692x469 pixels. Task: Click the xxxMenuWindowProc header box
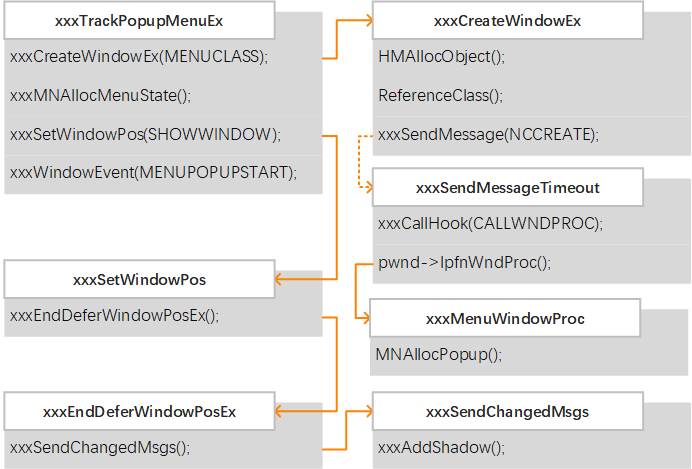click(x=505, y=318)
